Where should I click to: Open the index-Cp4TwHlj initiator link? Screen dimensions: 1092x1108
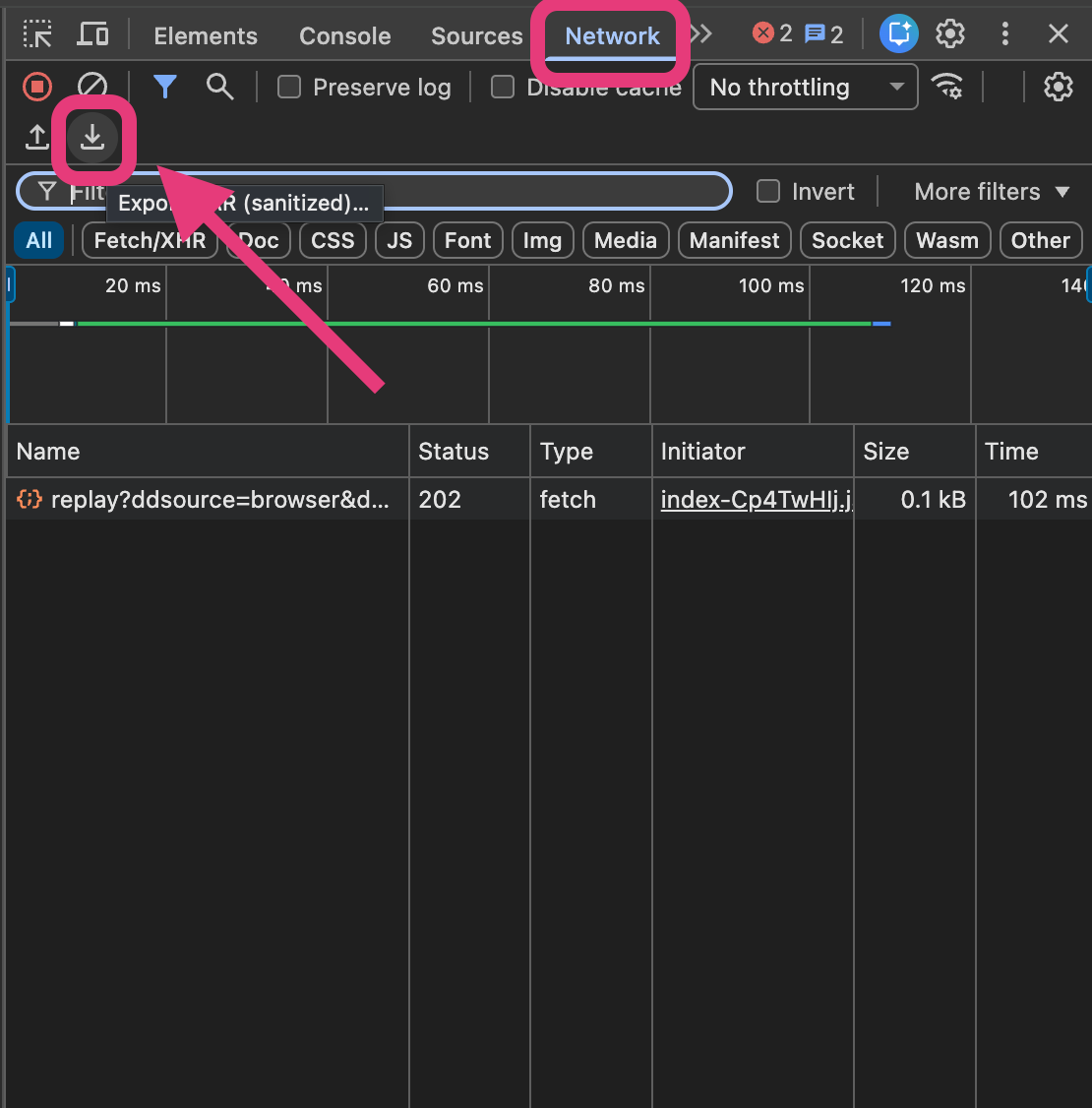(756, 500)
